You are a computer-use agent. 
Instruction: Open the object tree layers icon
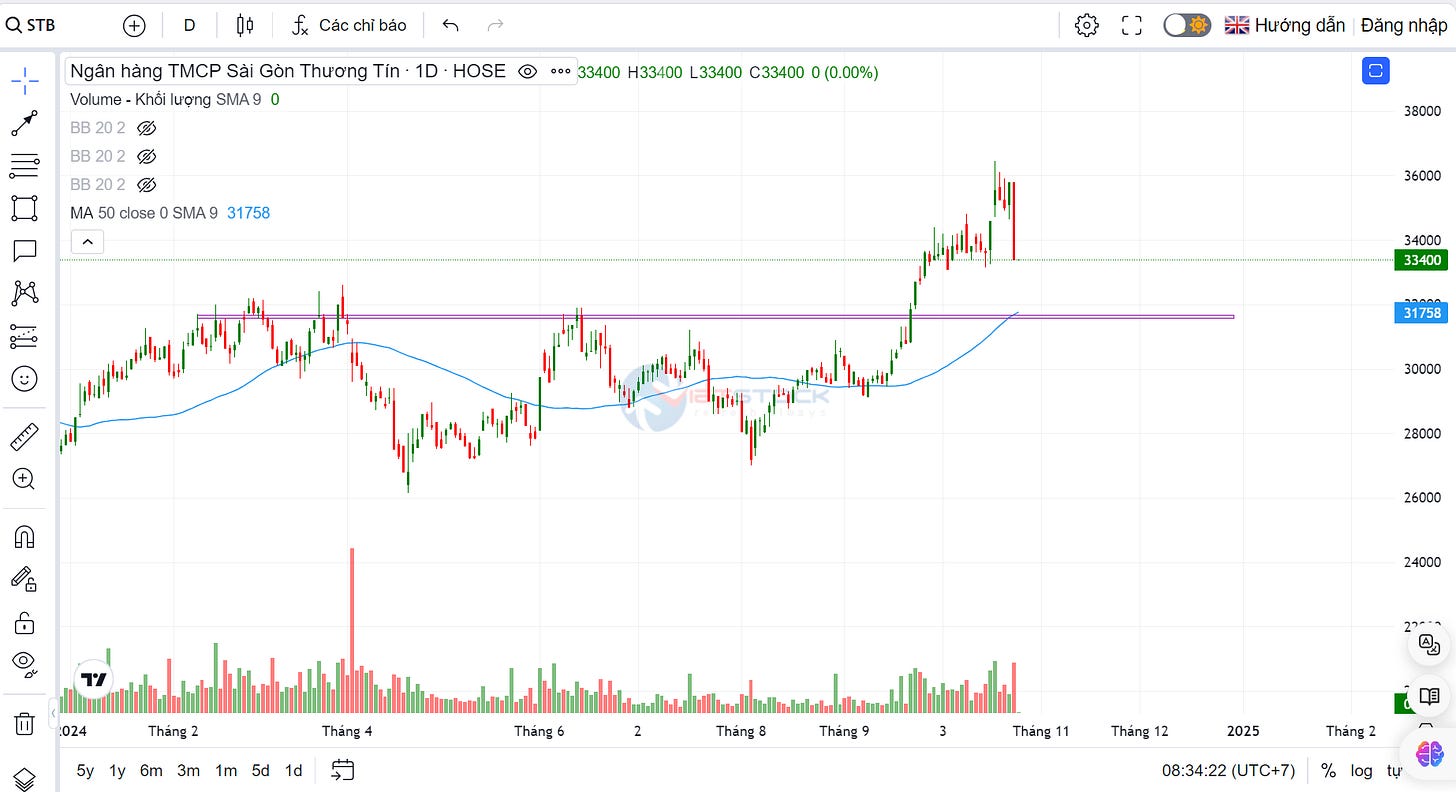25,778
